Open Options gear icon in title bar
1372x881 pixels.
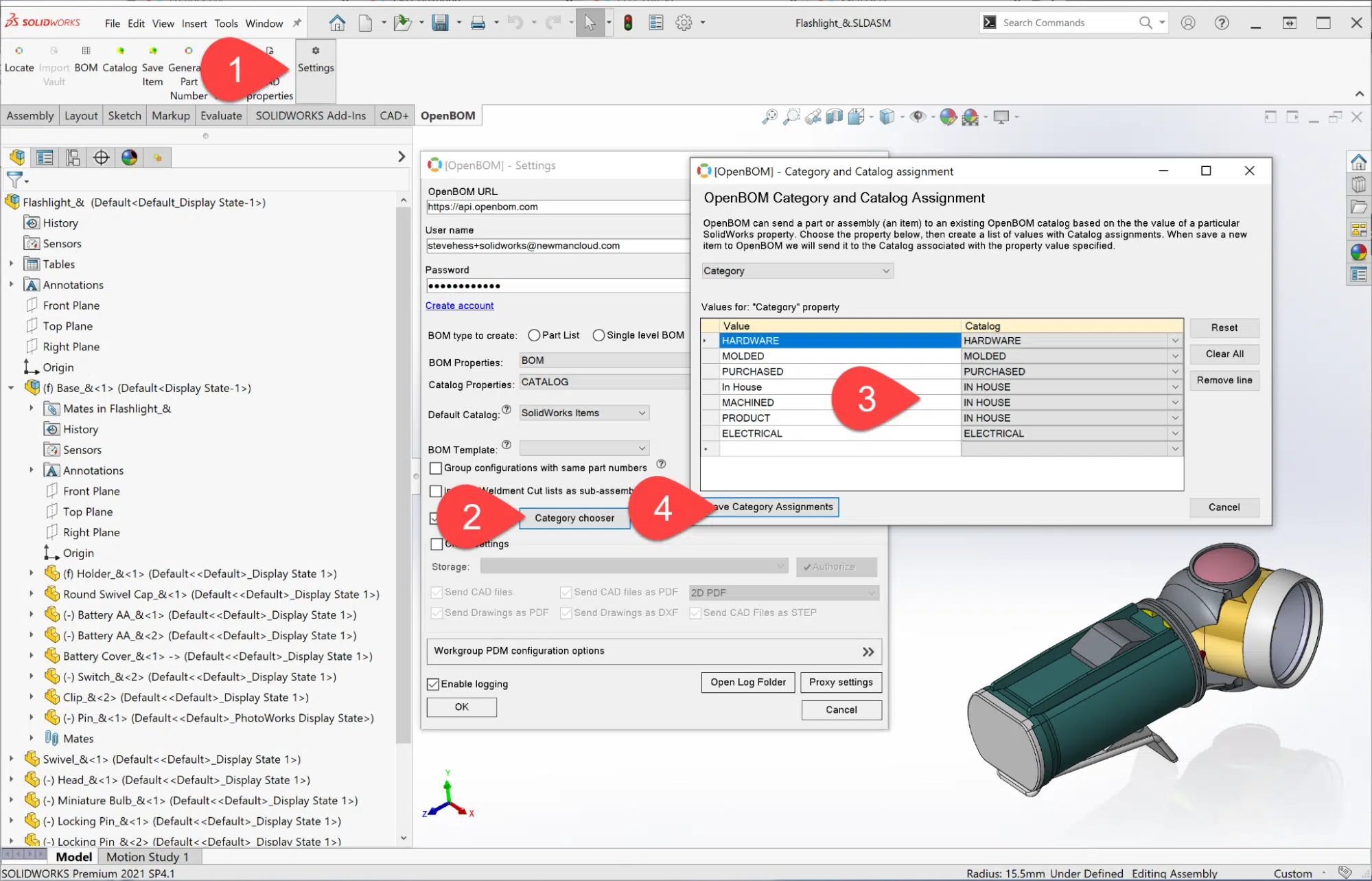click(684, 23)
